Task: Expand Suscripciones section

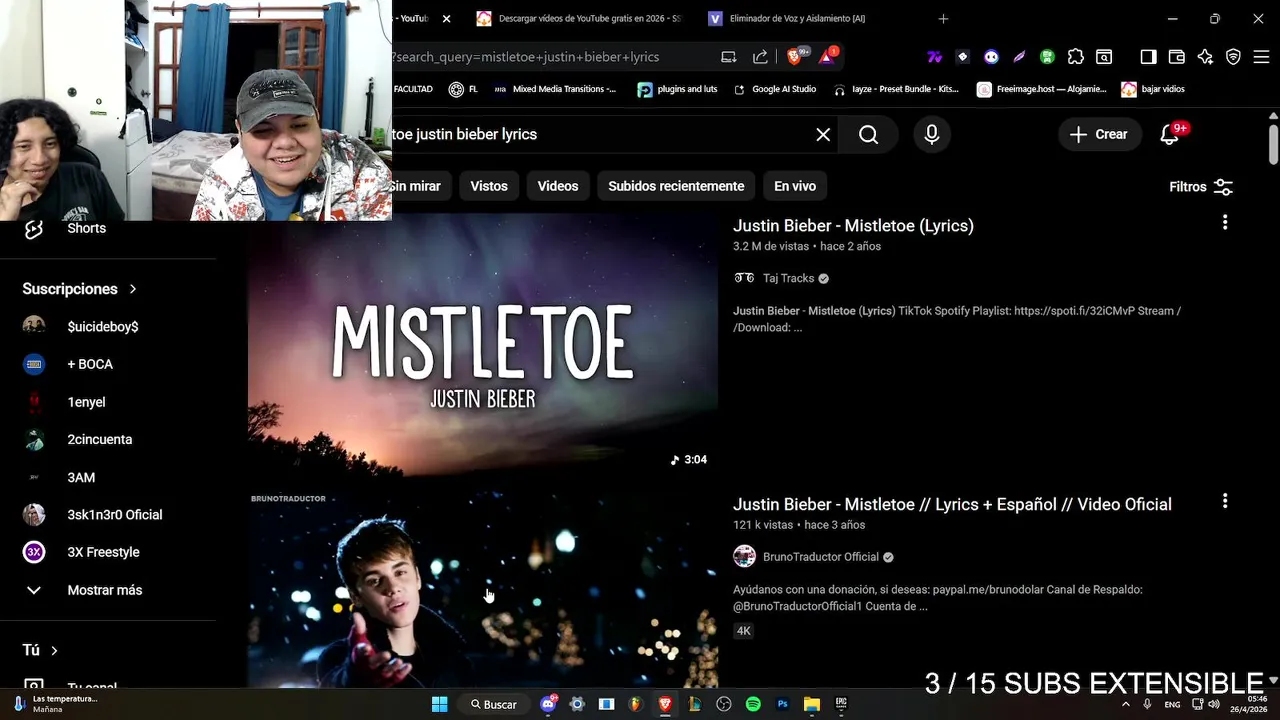Action: [x=79, y=289]
